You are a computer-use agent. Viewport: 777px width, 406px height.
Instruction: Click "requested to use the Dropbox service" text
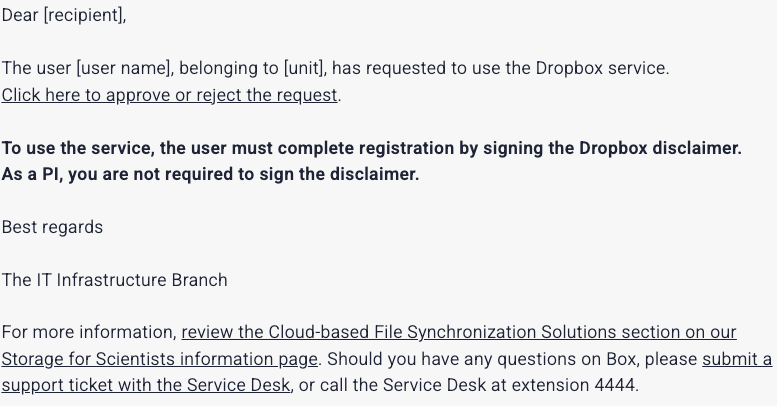pos(520,69)
